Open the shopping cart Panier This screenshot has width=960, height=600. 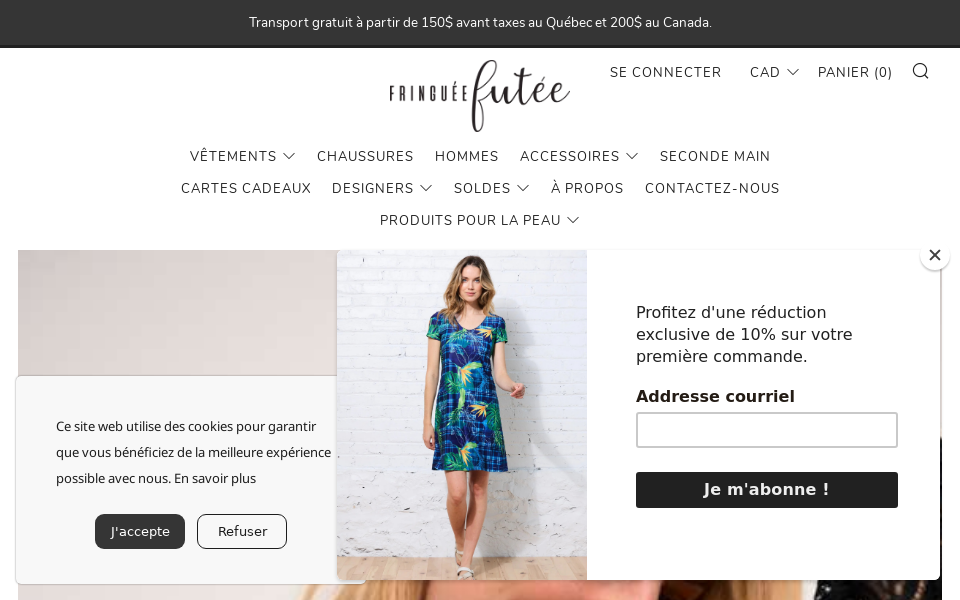(x=854, y=72)
